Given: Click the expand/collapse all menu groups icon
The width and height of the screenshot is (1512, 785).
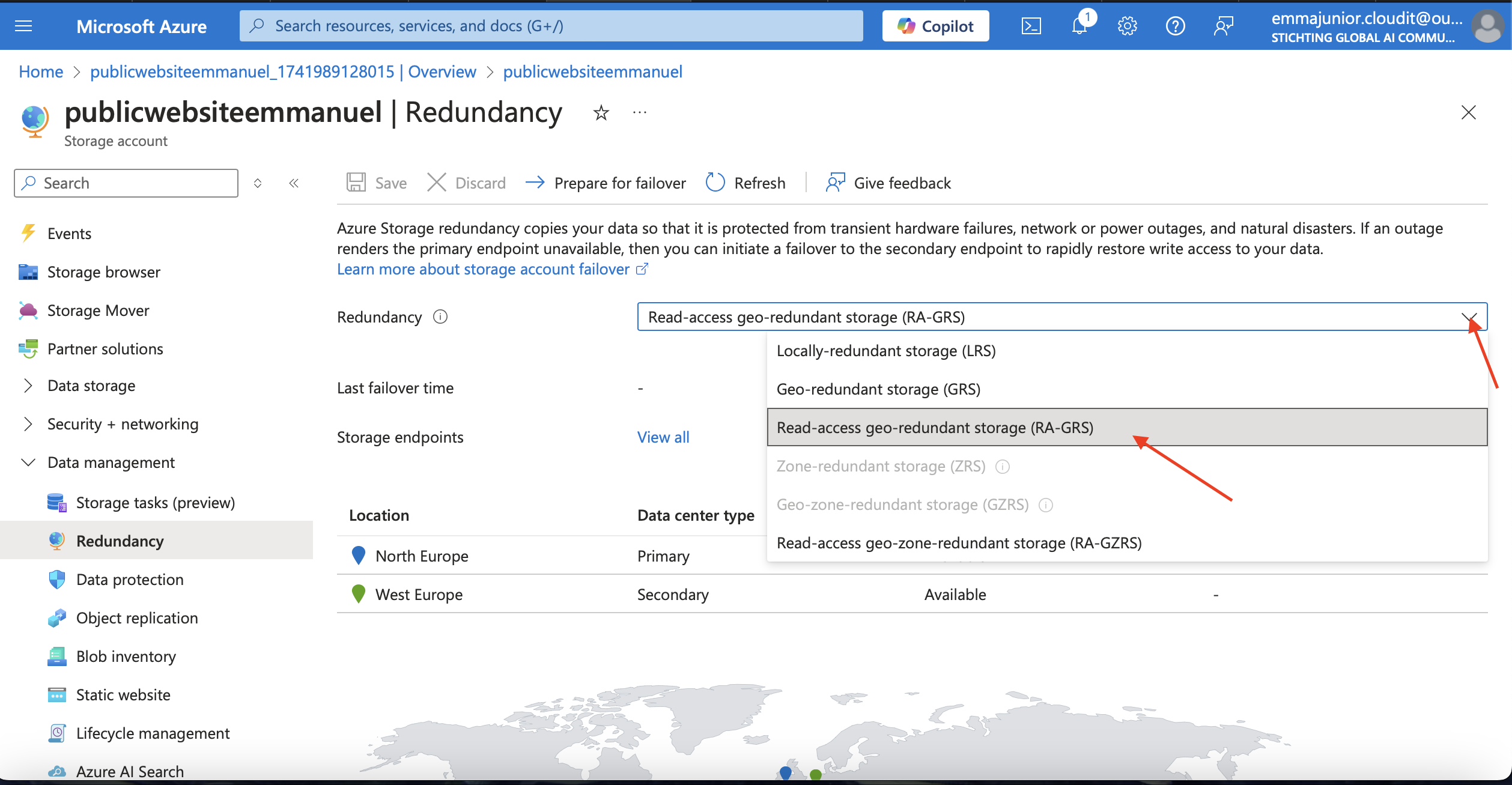Looking at the screenshot, I should point(258,183).
